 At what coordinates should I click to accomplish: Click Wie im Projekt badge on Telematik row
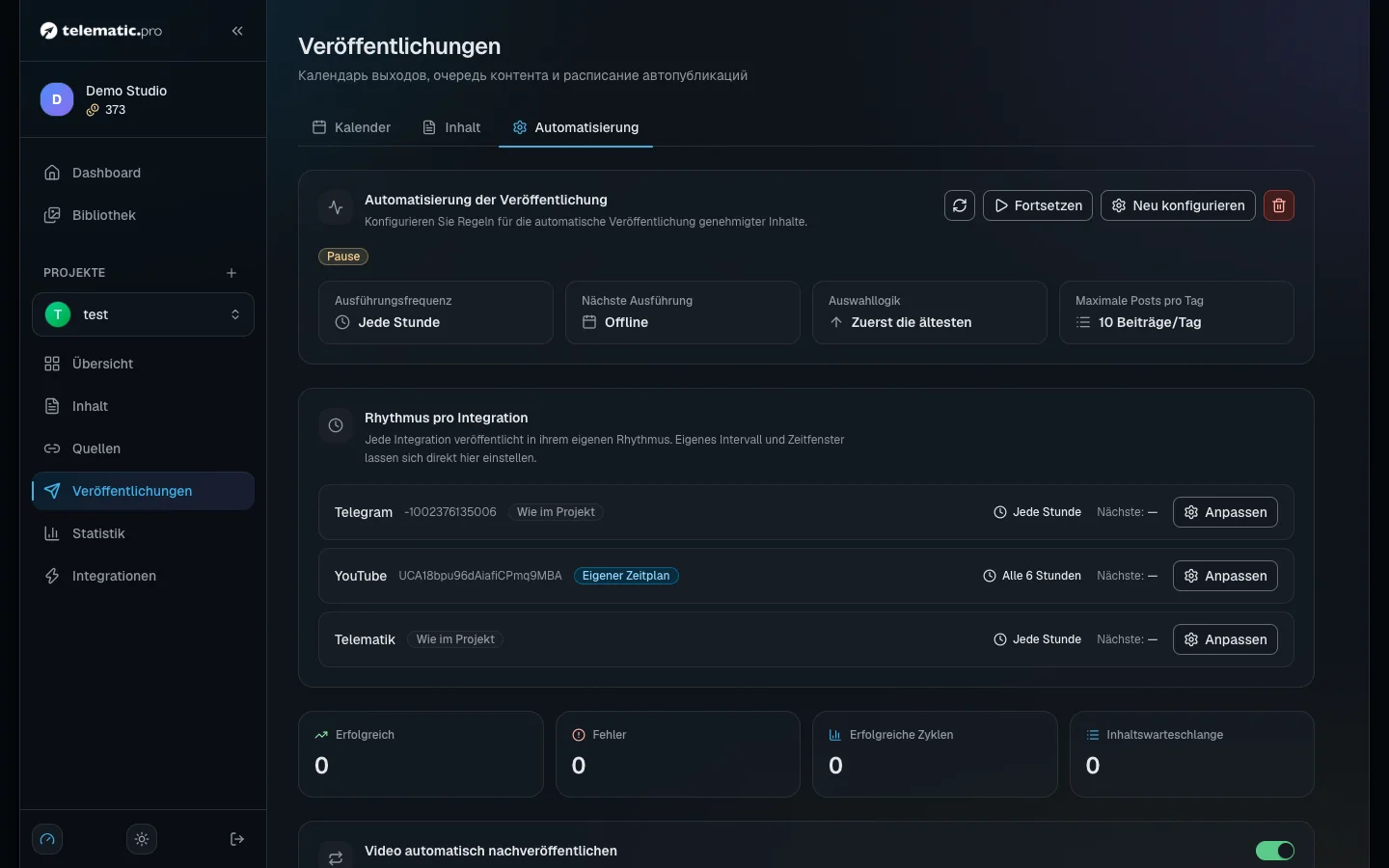pyautogui.click(x=455, y=639)
